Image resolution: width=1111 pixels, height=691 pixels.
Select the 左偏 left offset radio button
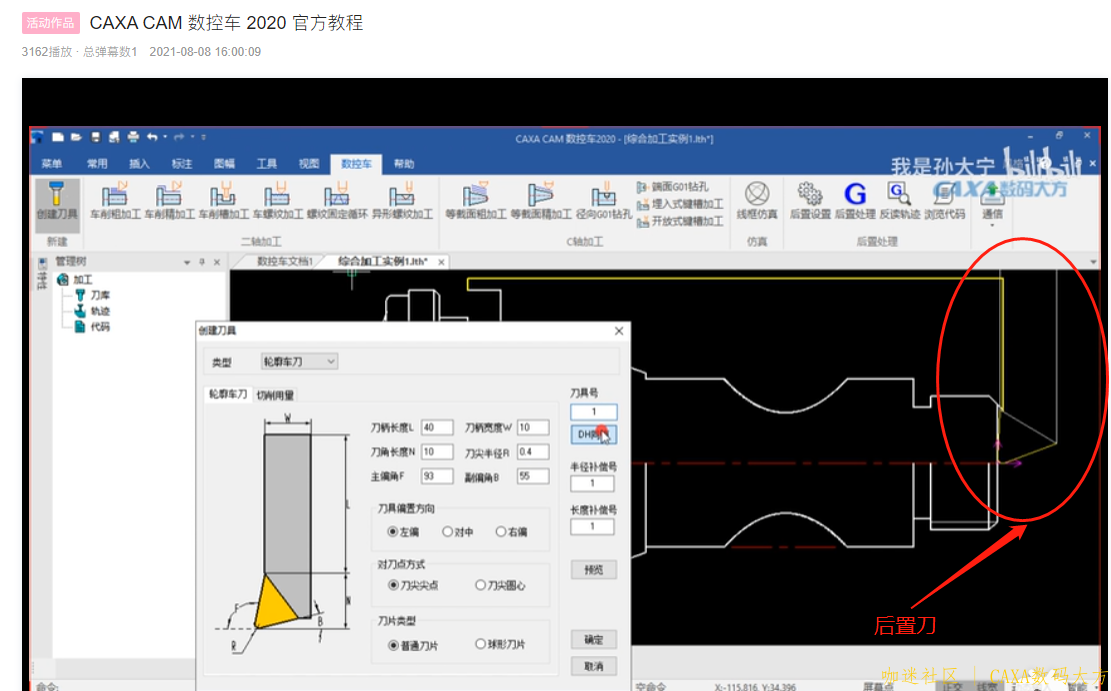393,532
